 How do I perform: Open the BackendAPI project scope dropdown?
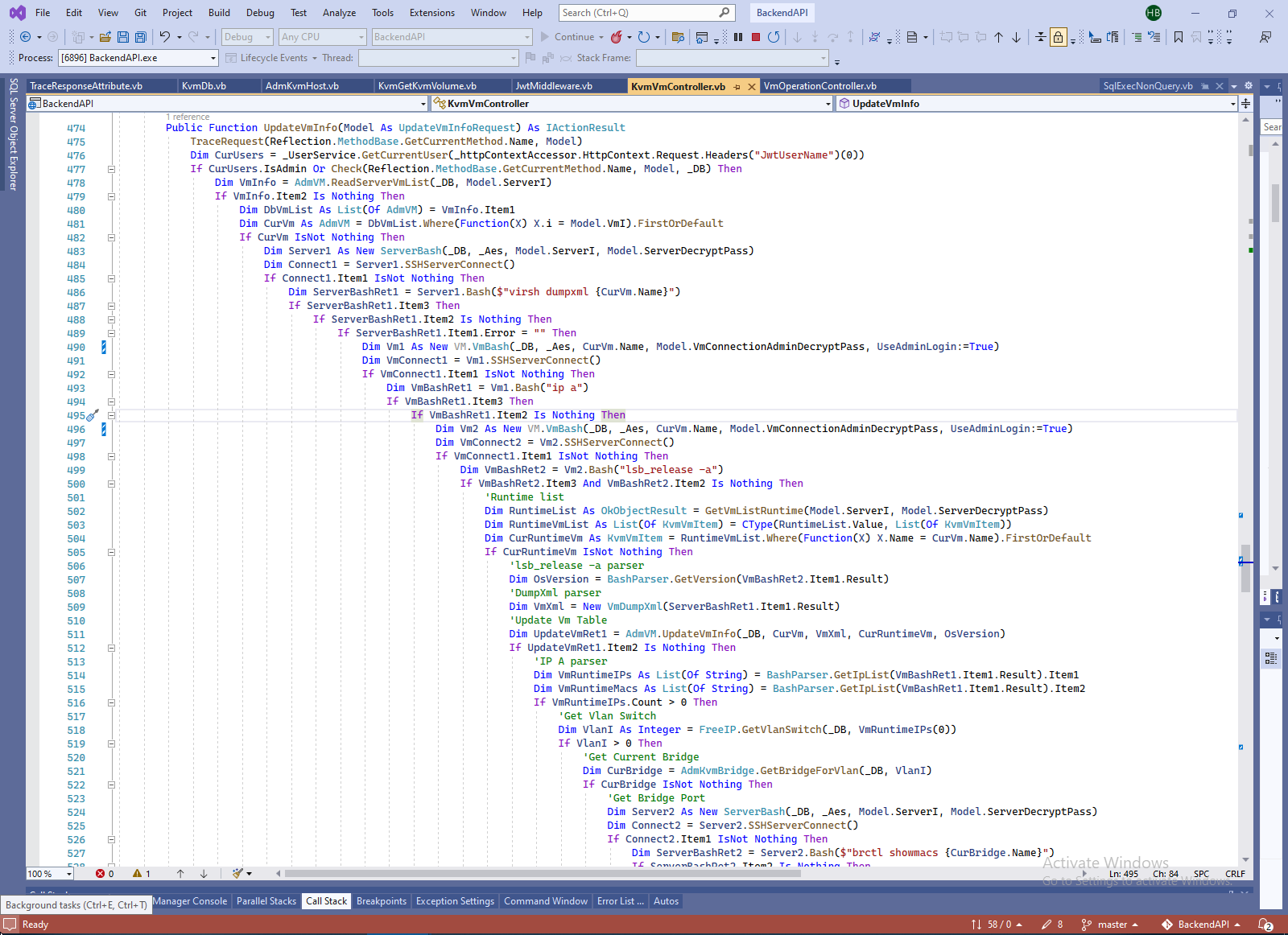[x=228, y=104]
